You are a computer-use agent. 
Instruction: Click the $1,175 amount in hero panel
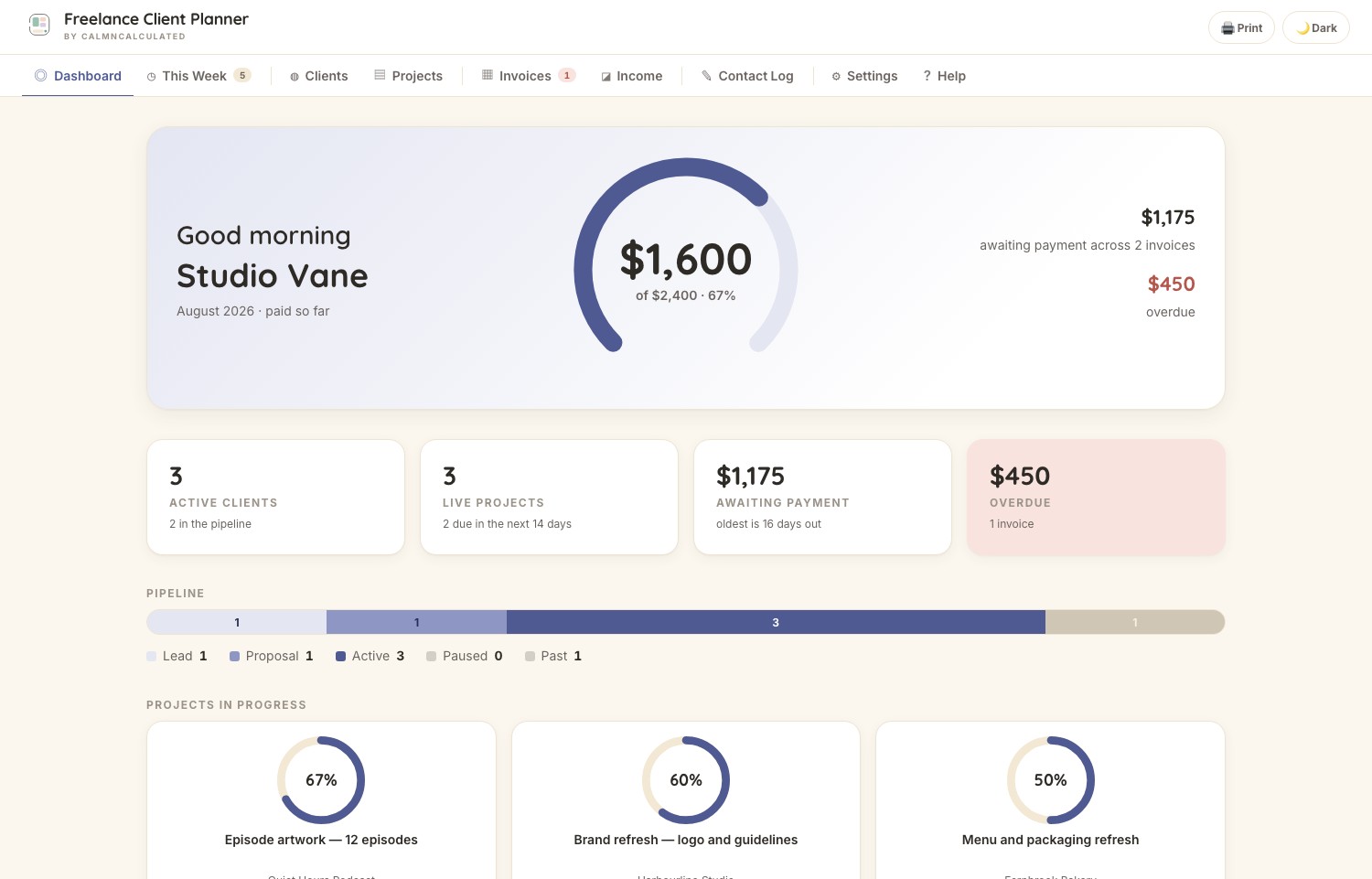[1168, 217]
